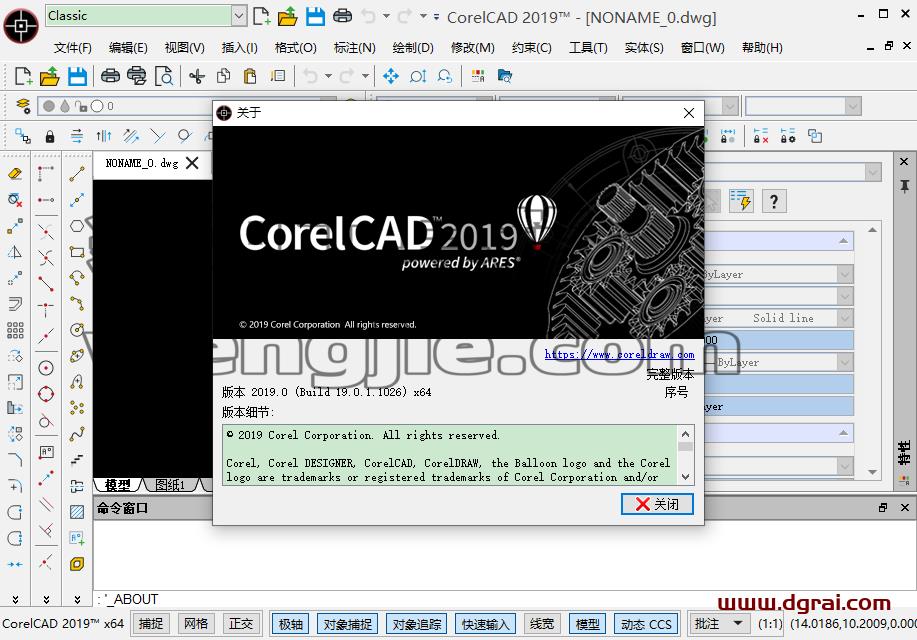917x640 pixels.
Task: Open the 修改(M) menu
Action: 473,48
